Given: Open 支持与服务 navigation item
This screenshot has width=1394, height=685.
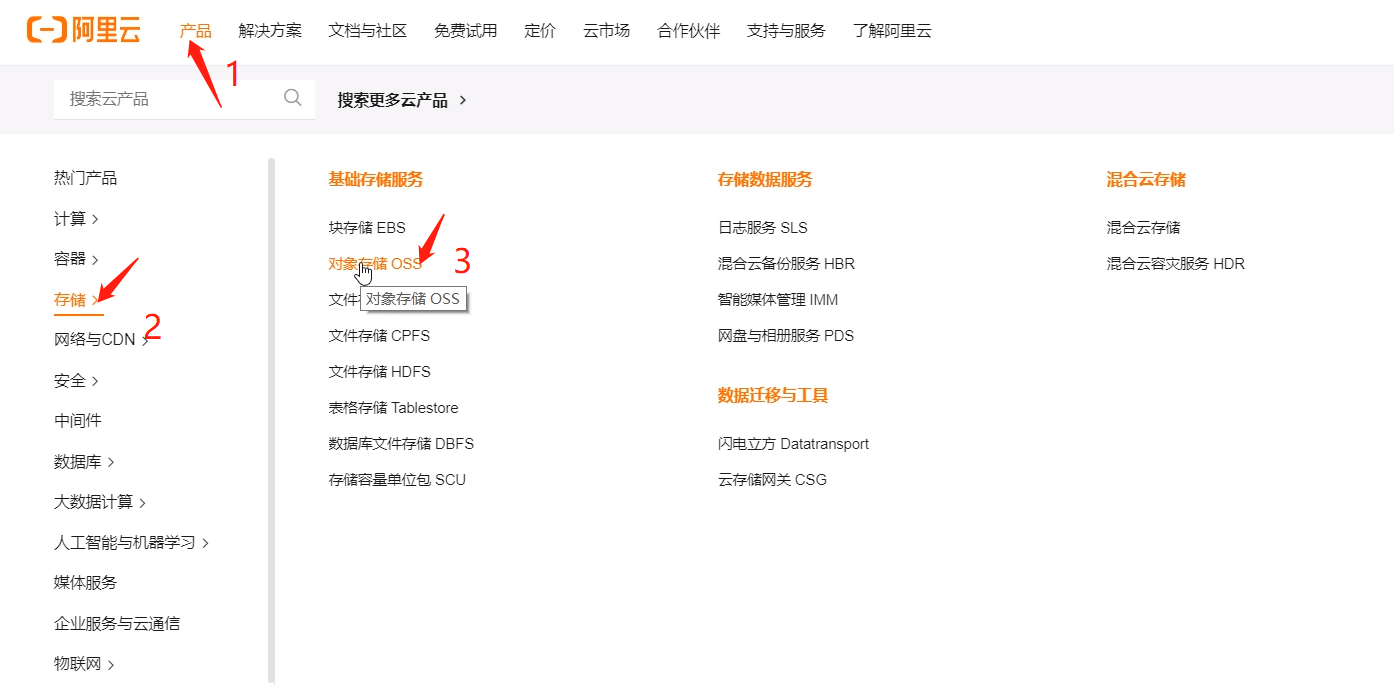Looking at the screenshot, I should point(787,30).
